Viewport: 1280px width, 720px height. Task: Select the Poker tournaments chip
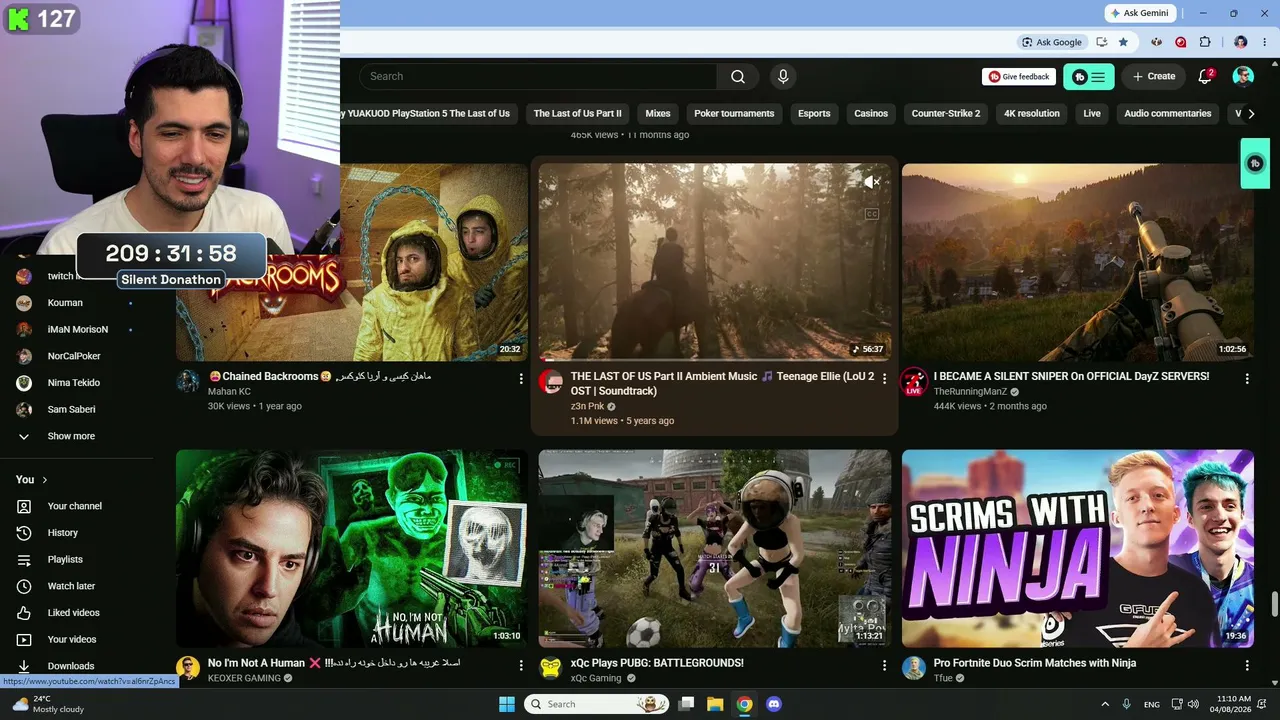734,114
